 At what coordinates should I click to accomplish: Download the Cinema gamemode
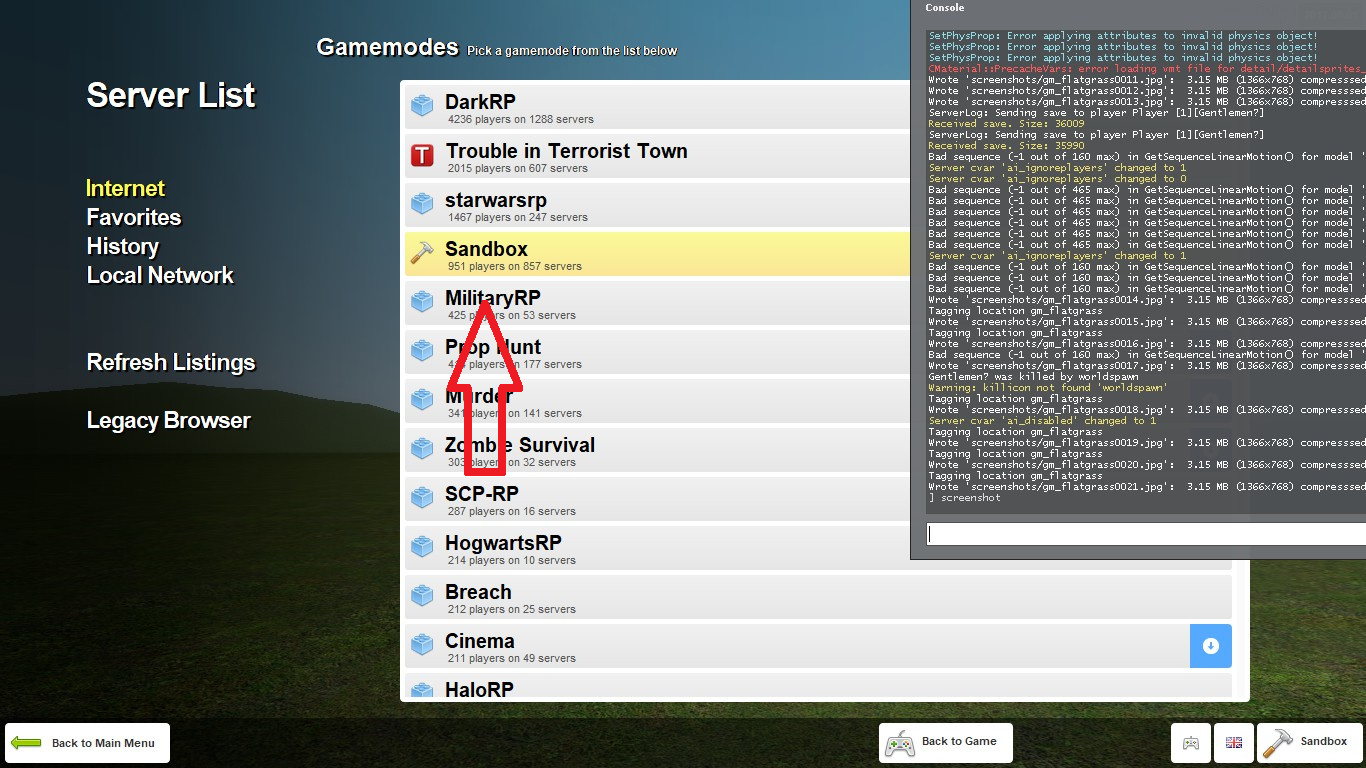click(x=1210, y=646)
